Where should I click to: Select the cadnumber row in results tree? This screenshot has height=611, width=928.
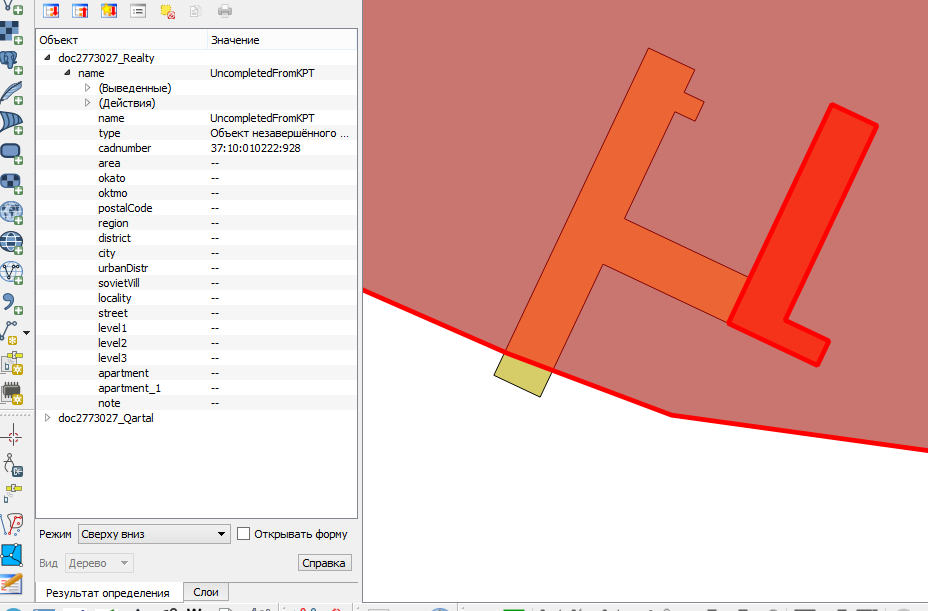tap(125, 148)
